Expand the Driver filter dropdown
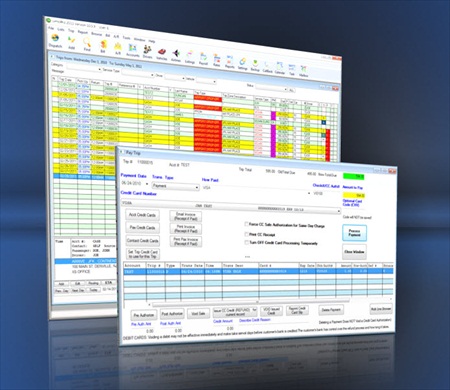450x390 pixels. 184,78
